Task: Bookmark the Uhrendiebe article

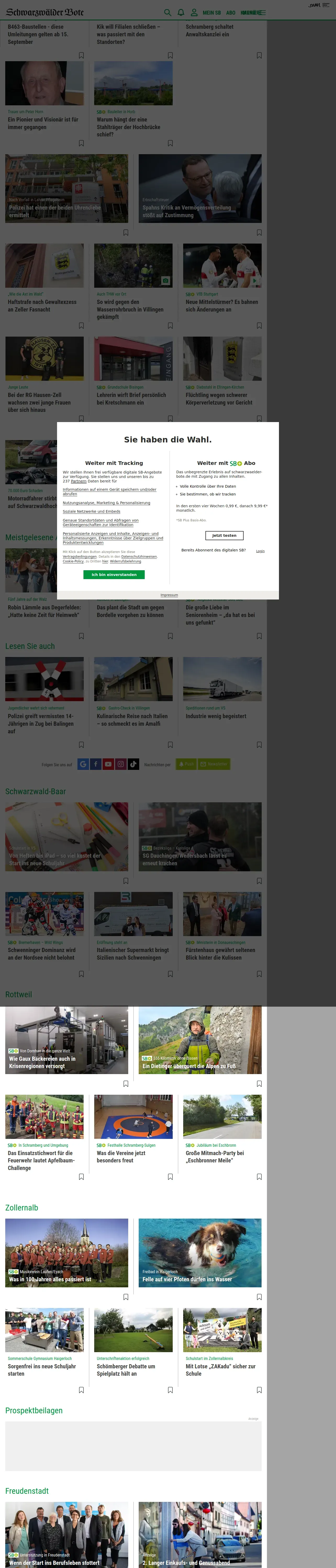Action: pos(126,233)
